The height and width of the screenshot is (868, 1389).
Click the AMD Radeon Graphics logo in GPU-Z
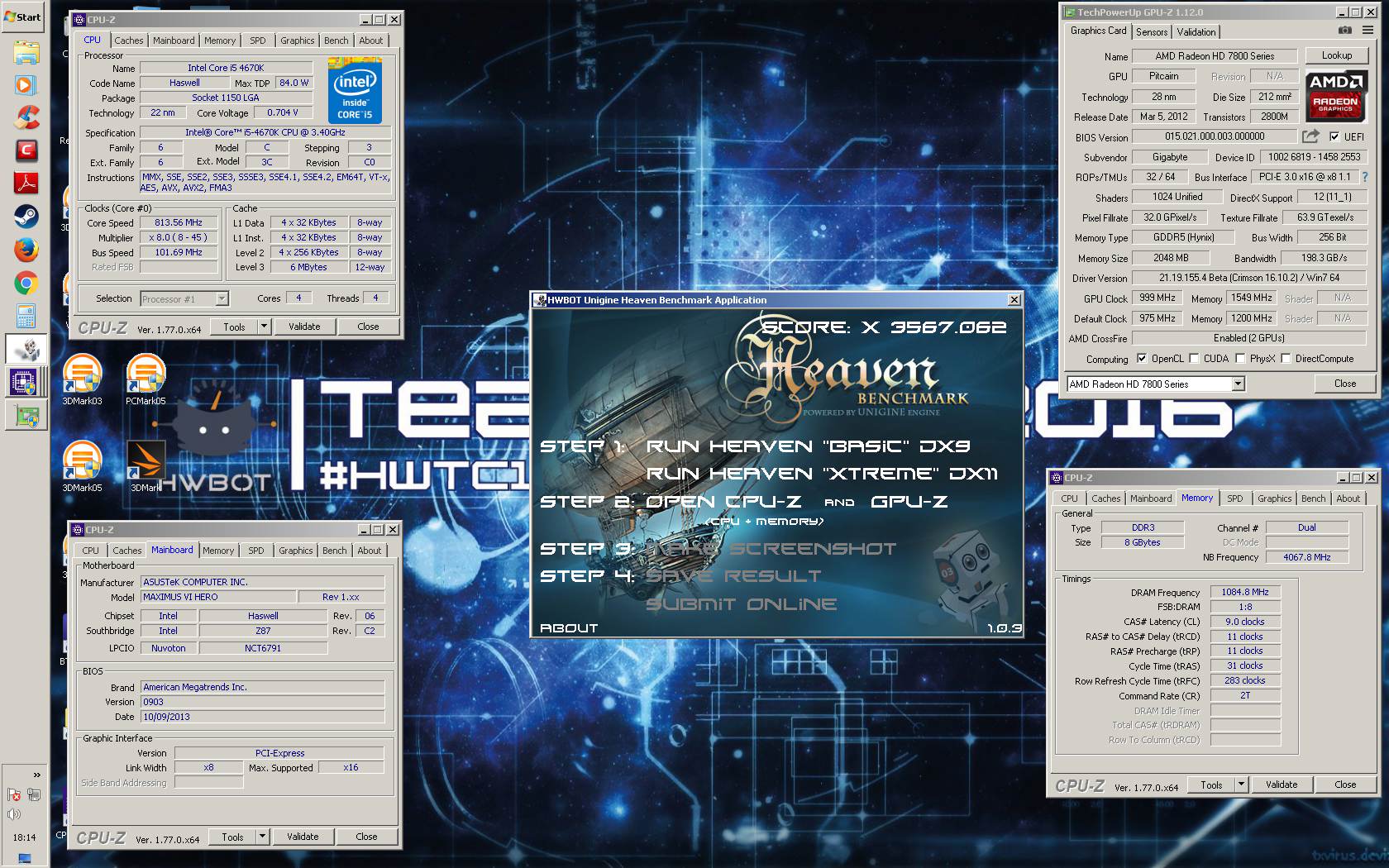tap(1336, 96)
